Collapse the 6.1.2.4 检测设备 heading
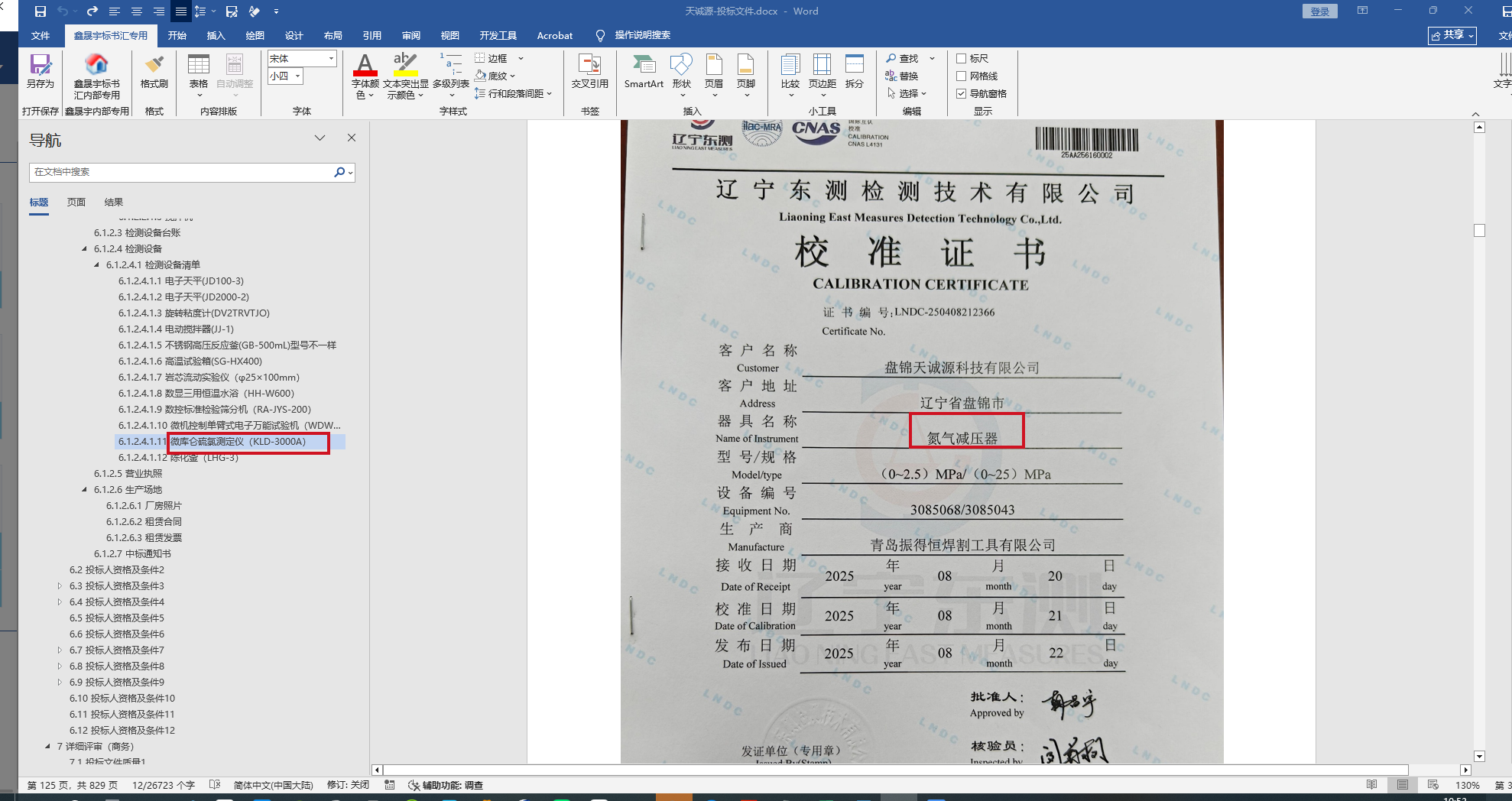Image resolution: width=1512 pixels, height=801 pixels. click(x=84, y=248)
